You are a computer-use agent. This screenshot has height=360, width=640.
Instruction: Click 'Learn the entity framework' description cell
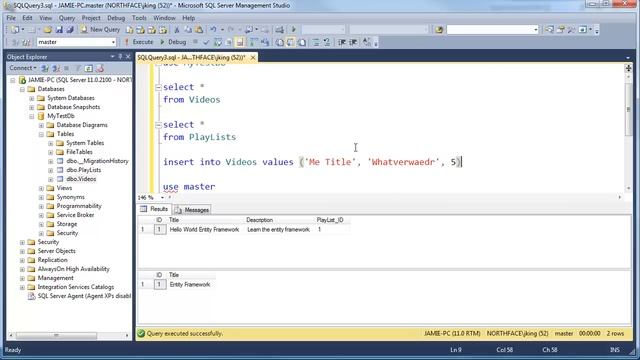click(278, 229)
